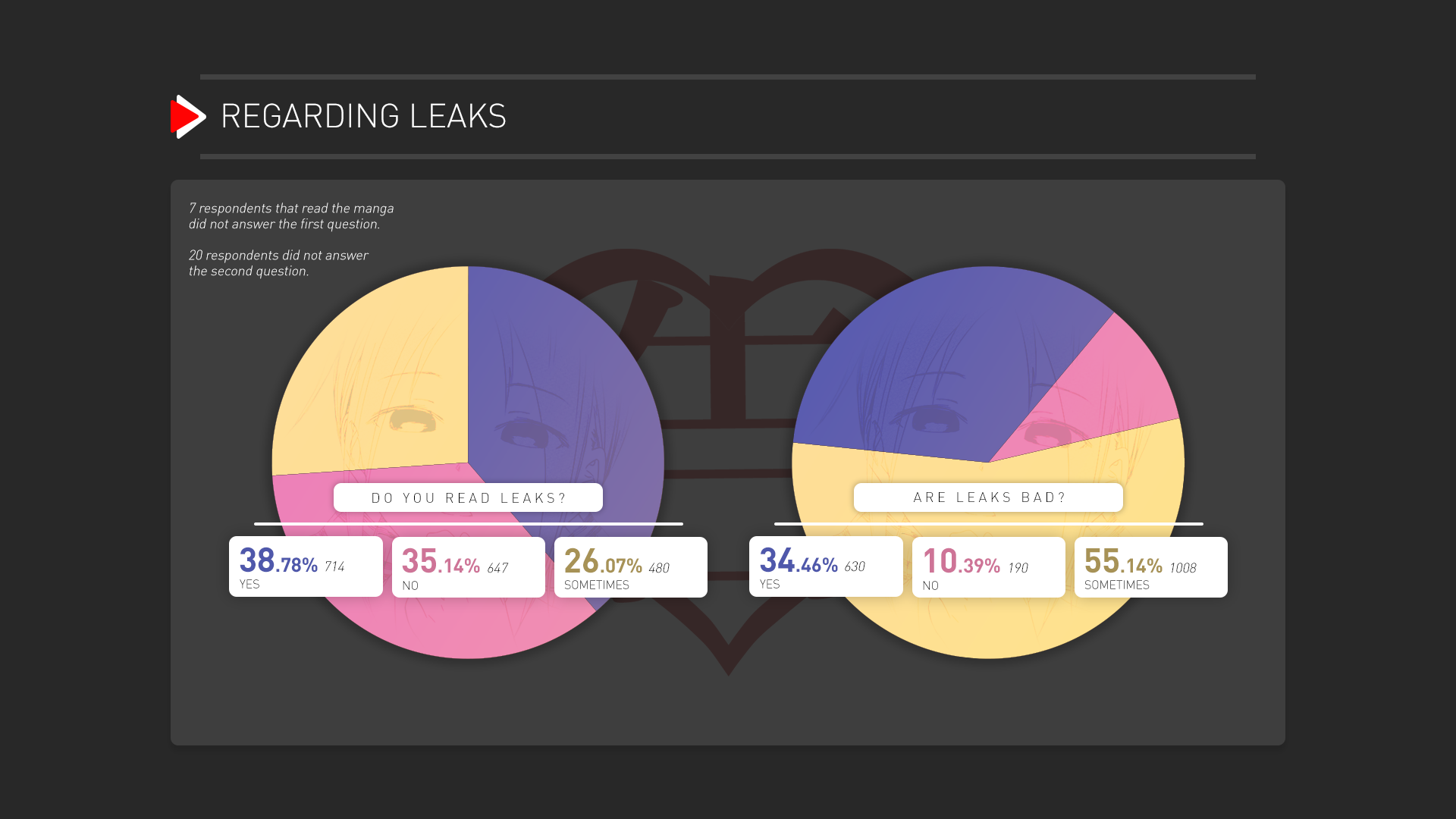The width and height of the screenshot is (1456, 819).
Task: Click the 38.78% YES stat card
Action: coord(306,566)
